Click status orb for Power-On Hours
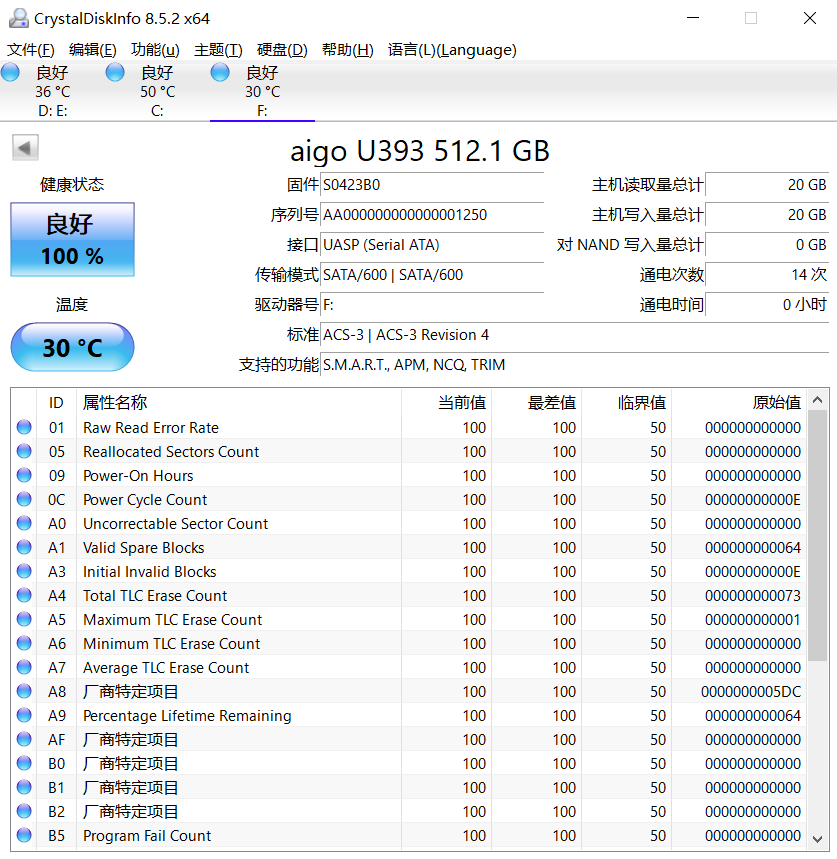 click(24, 475)
